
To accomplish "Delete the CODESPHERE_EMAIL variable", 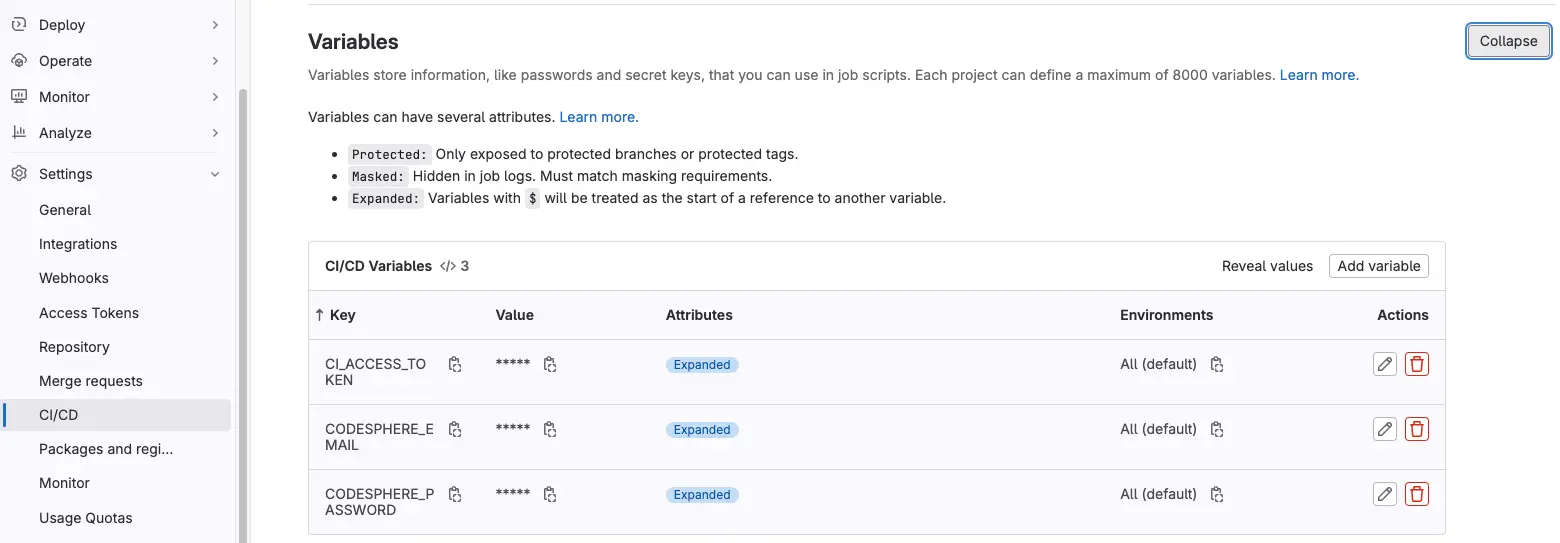I will tap(1416, 429).
